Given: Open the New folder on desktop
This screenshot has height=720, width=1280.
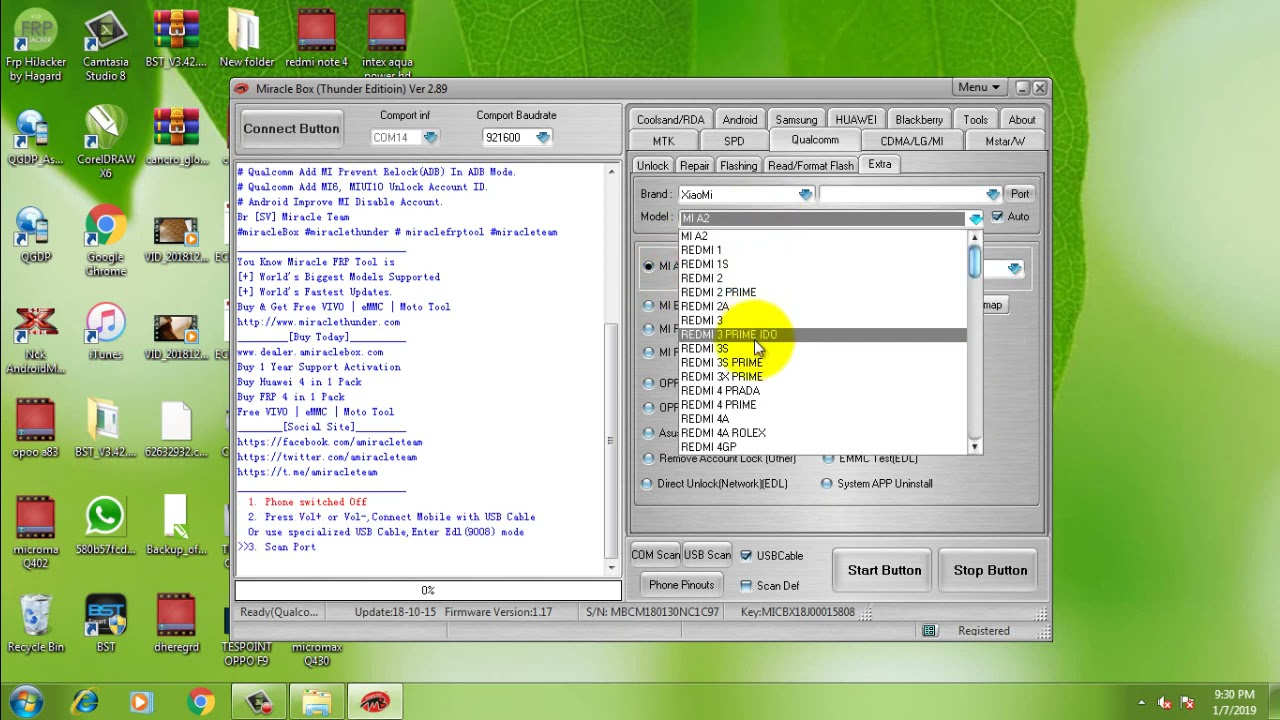Looking at the screenshot, I should (246, 40).
